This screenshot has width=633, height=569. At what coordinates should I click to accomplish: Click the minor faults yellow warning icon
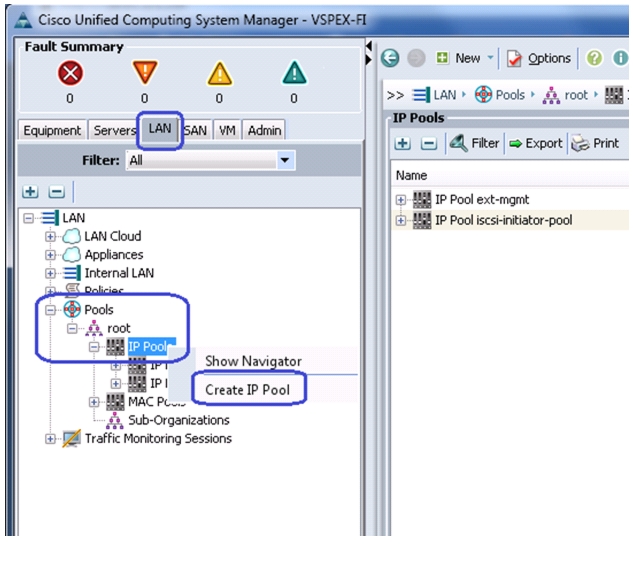(x=219, y=74)
